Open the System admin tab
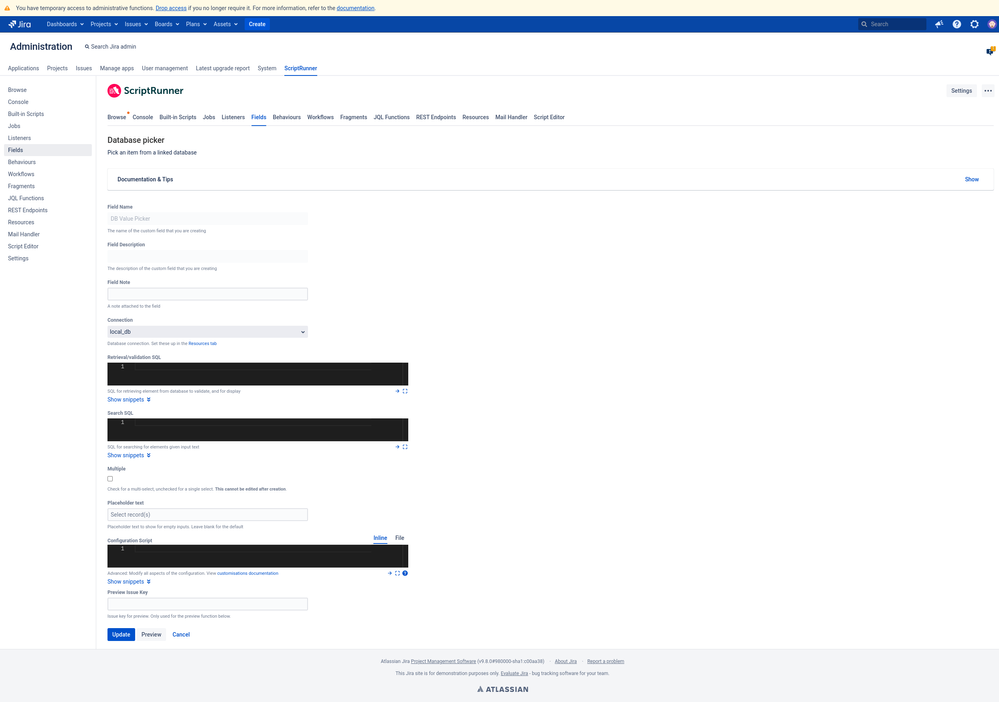 pos(267,68)
